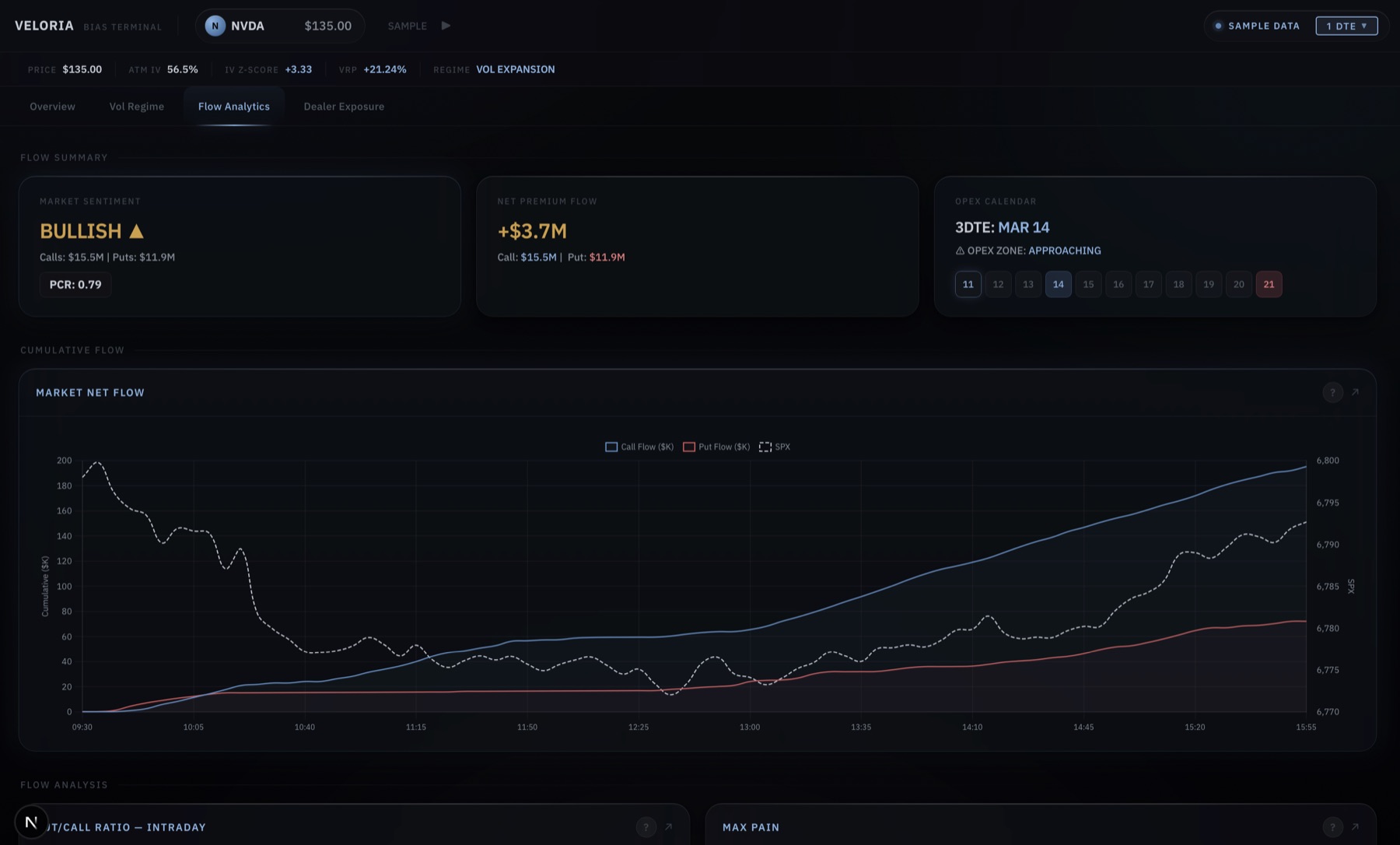Expand Market Net Flow chart arrow

click(x=1355, y=392)
